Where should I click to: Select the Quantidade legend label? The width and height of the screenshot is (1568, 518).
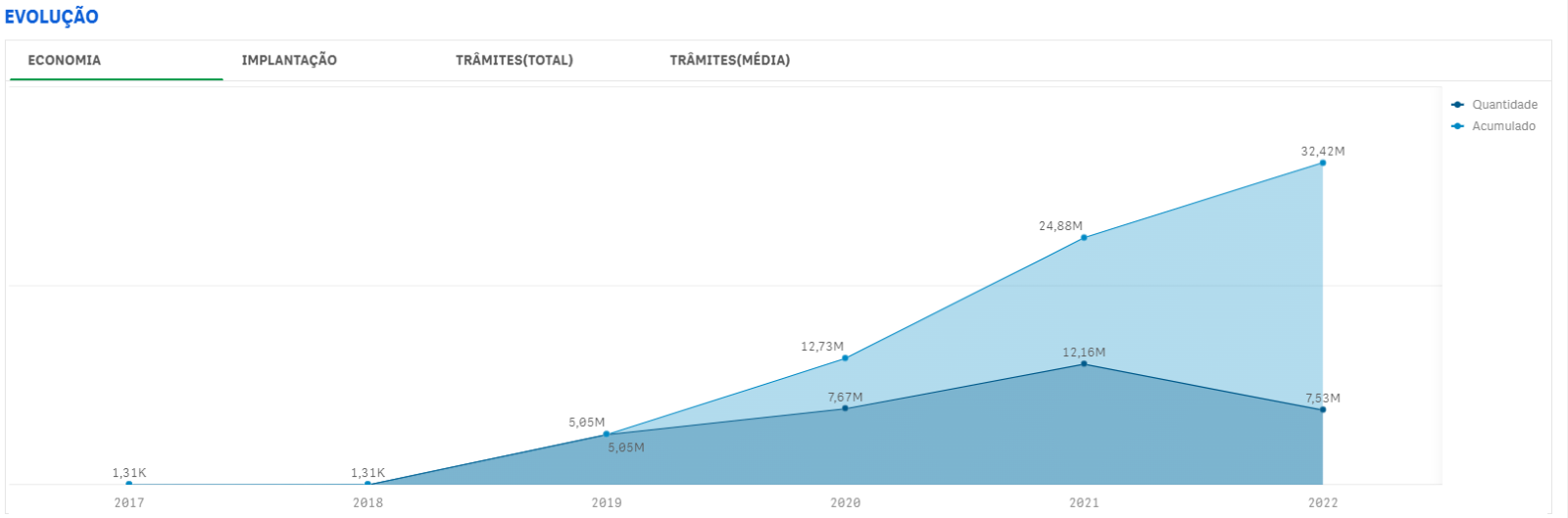coord(1504,105)
